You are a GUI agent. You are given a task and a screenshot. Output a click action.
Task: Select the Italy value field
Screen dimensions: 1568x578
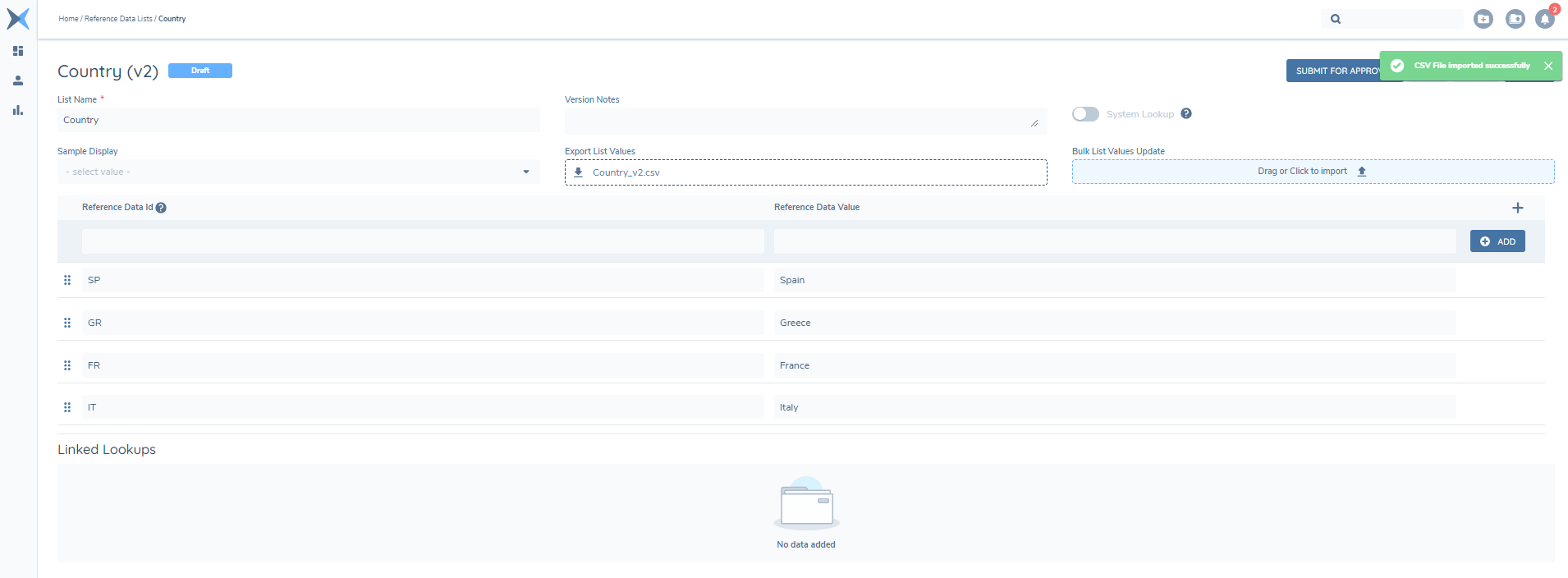(1115, 407)
